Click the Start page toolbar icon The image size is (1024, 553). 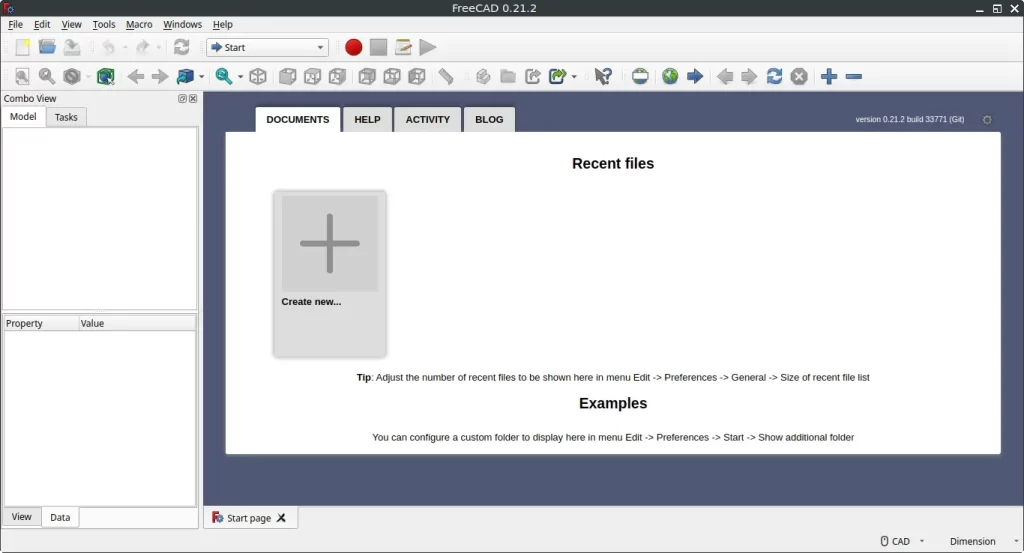[640, 76]
